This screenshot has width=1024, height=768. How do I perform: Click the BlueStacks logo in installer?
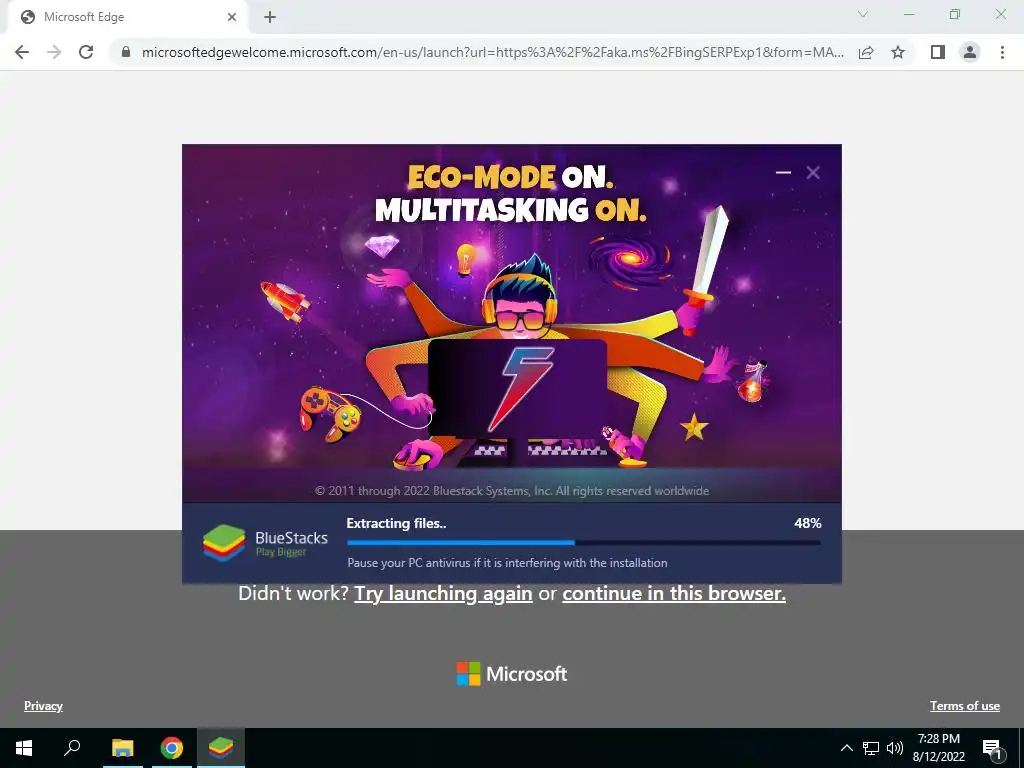pos(265,543)
